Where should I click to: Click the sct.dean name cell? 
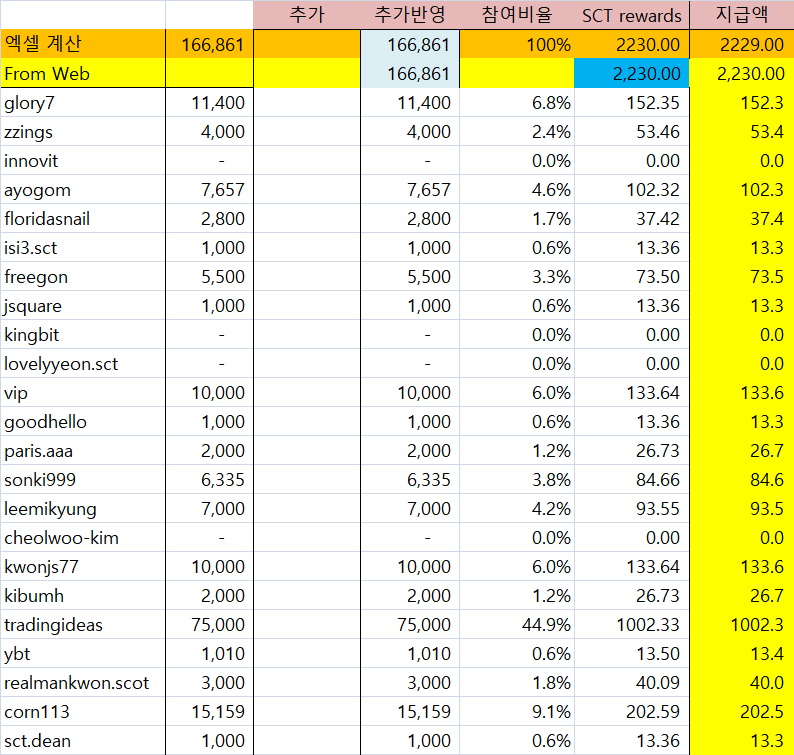click(x=83, y=741)
